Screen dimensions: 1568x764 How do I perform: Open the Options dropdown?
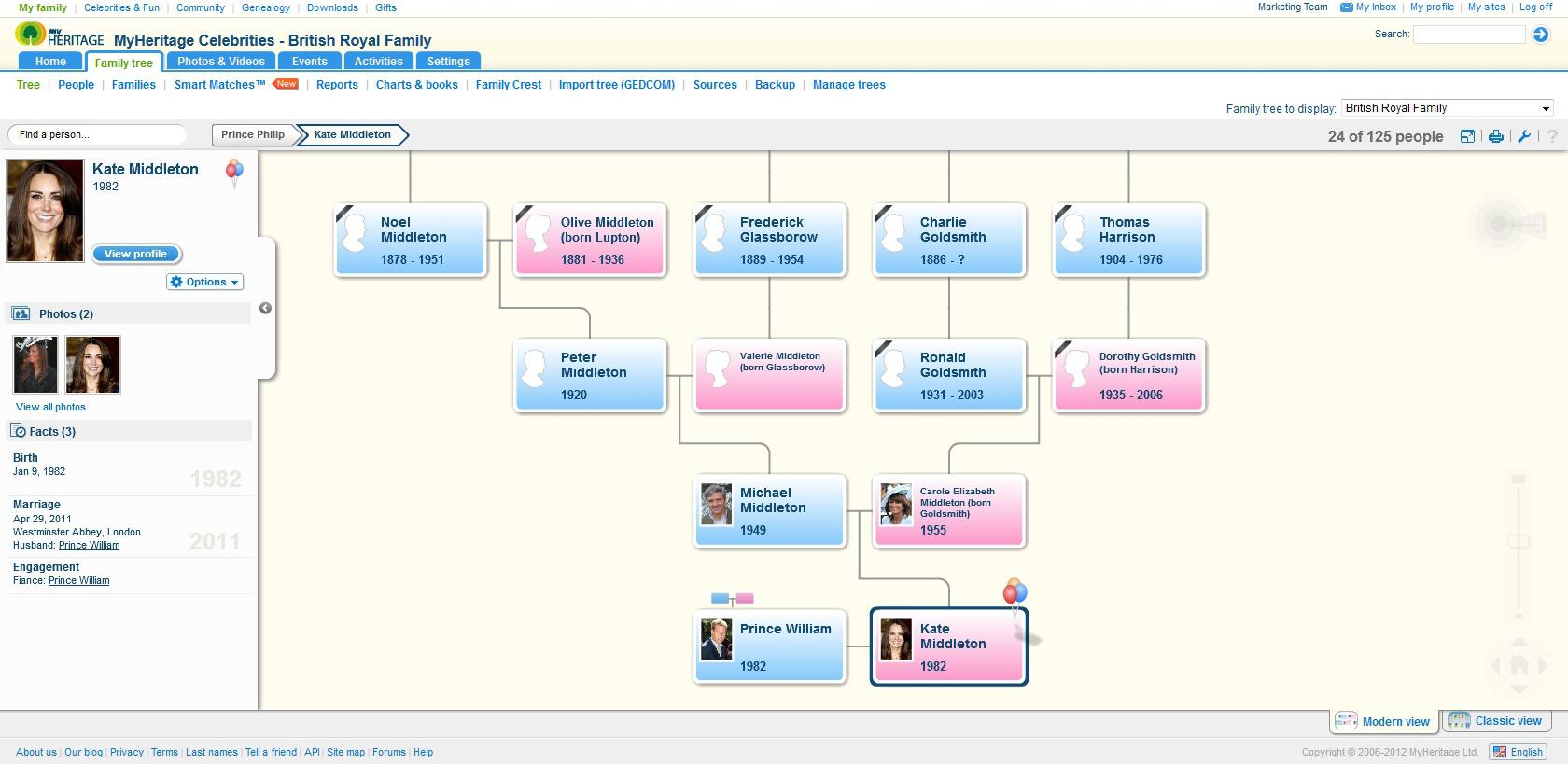click(205, 282)
